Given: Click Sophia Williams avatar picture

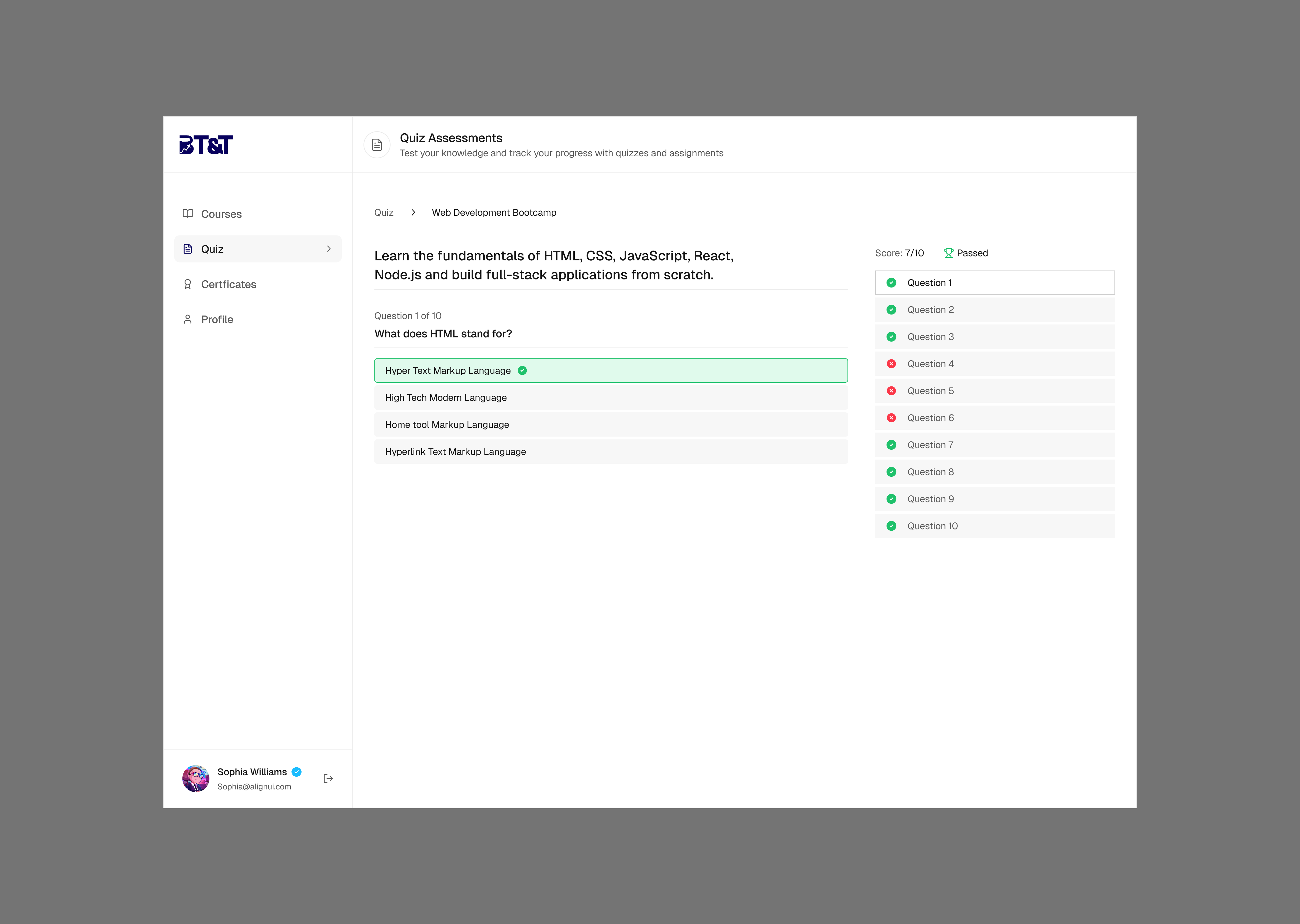Looking at the screenshot, I should click(x=196, y=778).
